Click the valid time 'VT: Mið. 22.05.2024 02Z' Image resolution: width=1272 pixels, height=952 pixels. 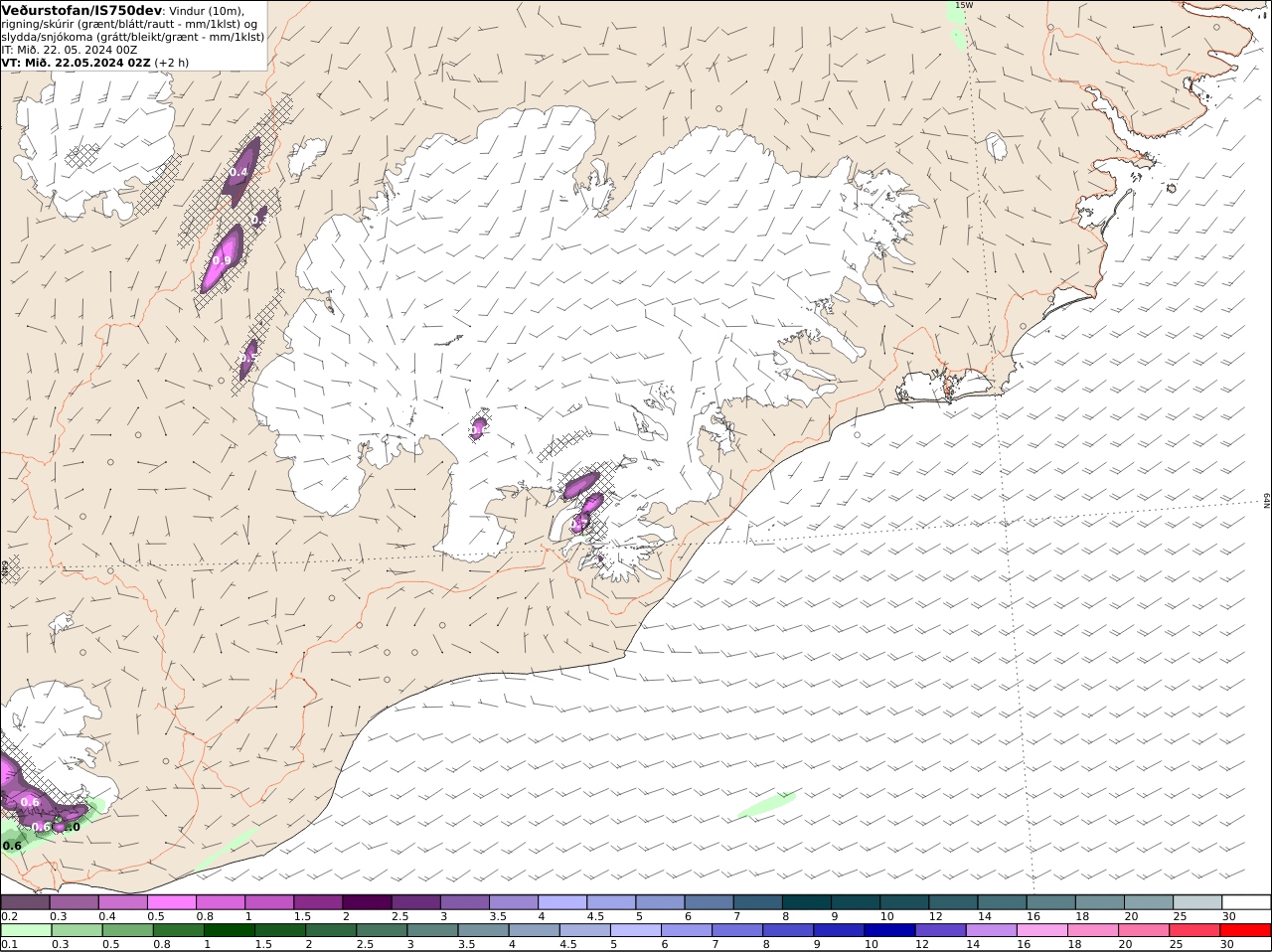[x=76, y=63]
